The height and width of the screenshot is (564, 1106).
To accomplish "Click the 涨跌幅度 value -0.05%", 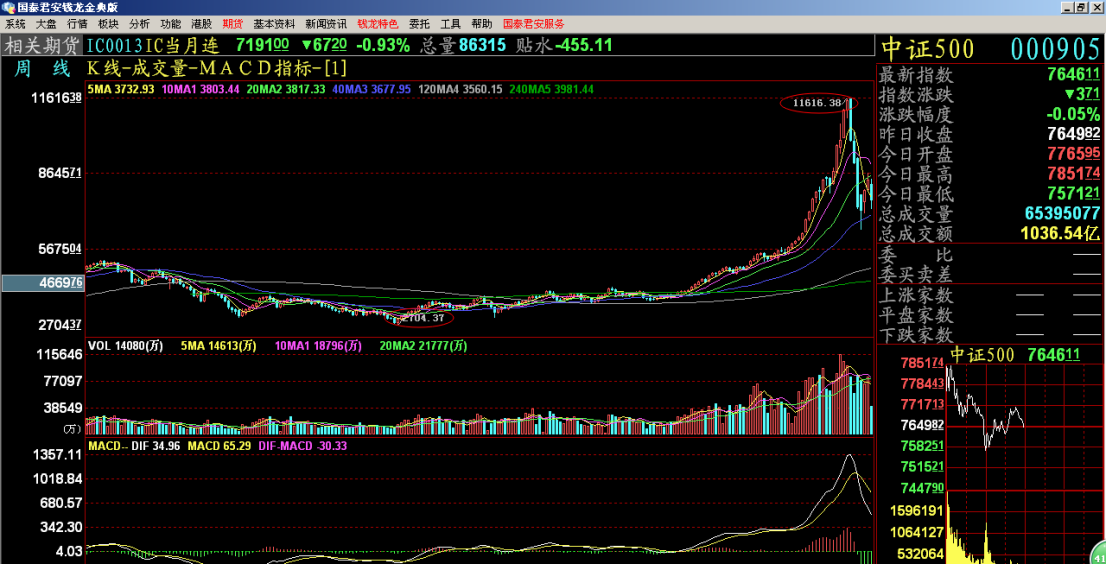I will [x=1074, y=114].
